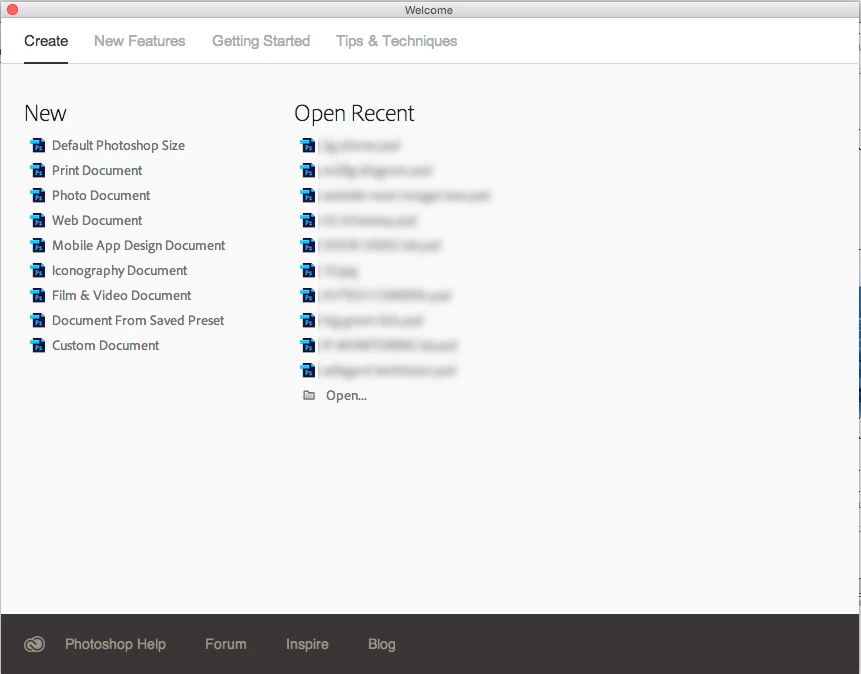This screenshot has width=861, height=674.
Task: Open the Blog link
Action: point(382,644)
